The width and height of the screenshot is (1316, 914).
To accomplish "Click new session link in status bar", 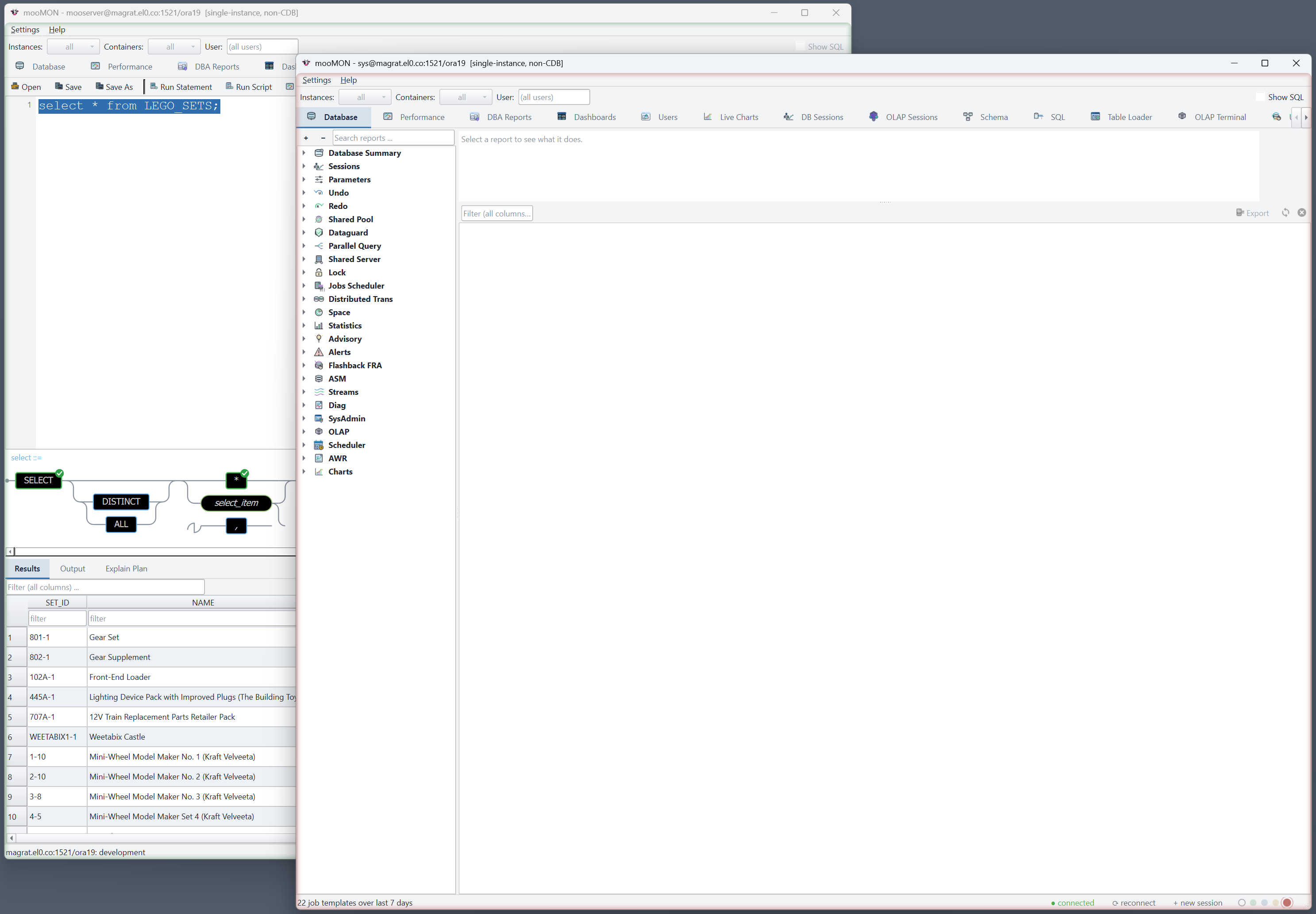I will pyautogui.click(x=1198, y=902).
